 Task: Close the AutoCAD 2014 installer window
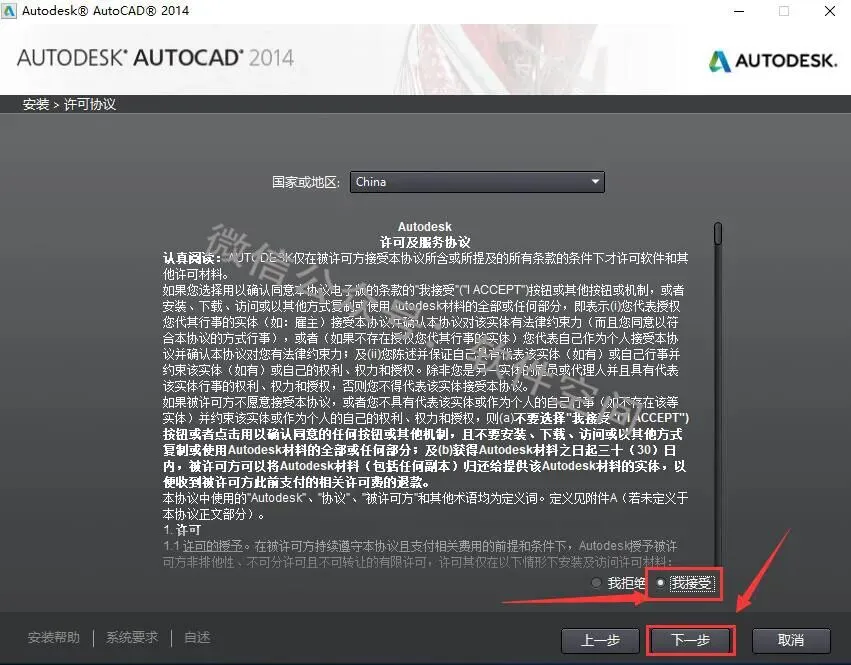point(830,11)
